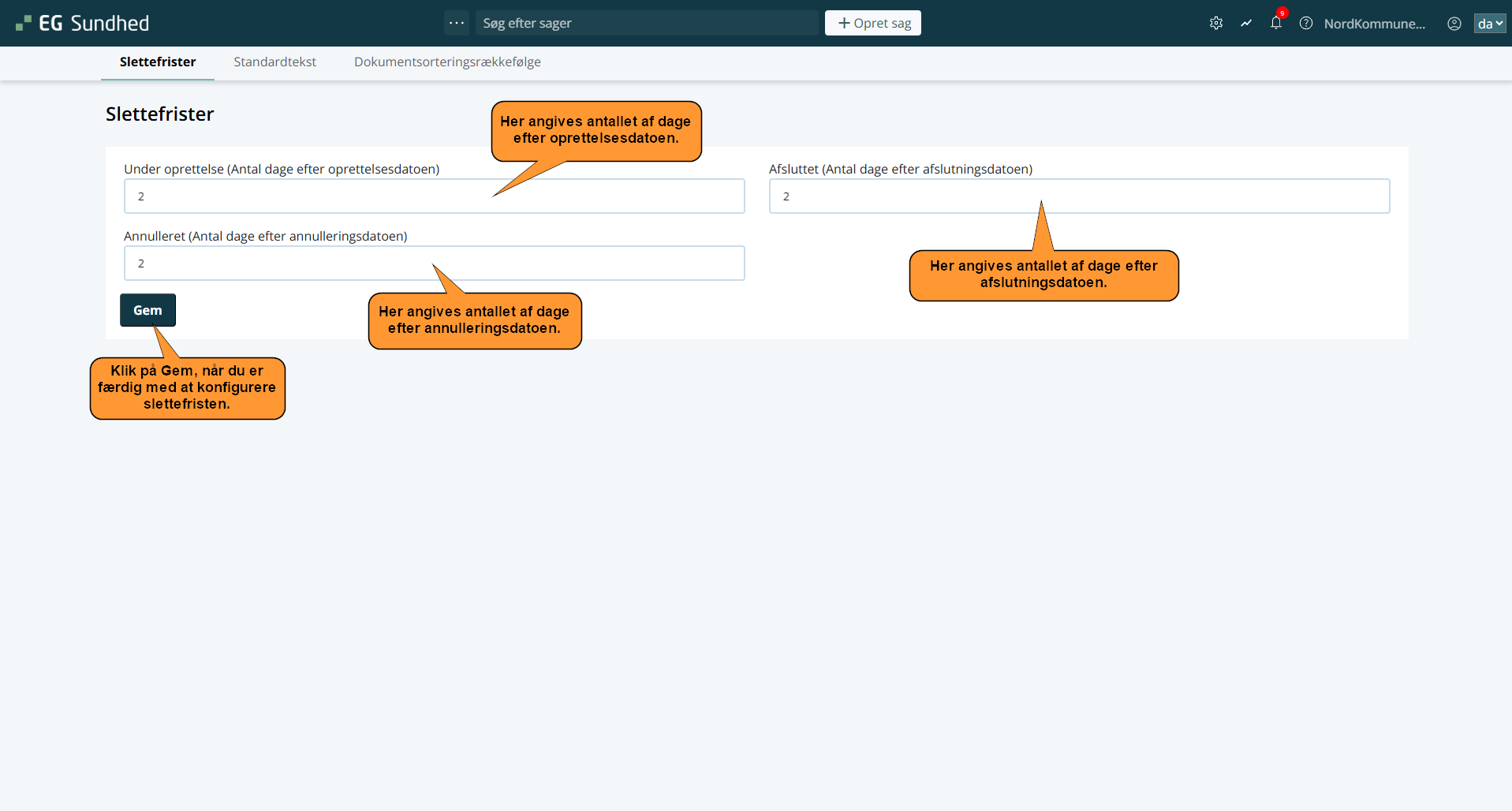Image resolution: width=1512 pixels, height=811 pixels.
Task: Click the help question mark icon
Action: click(1305, 24)
